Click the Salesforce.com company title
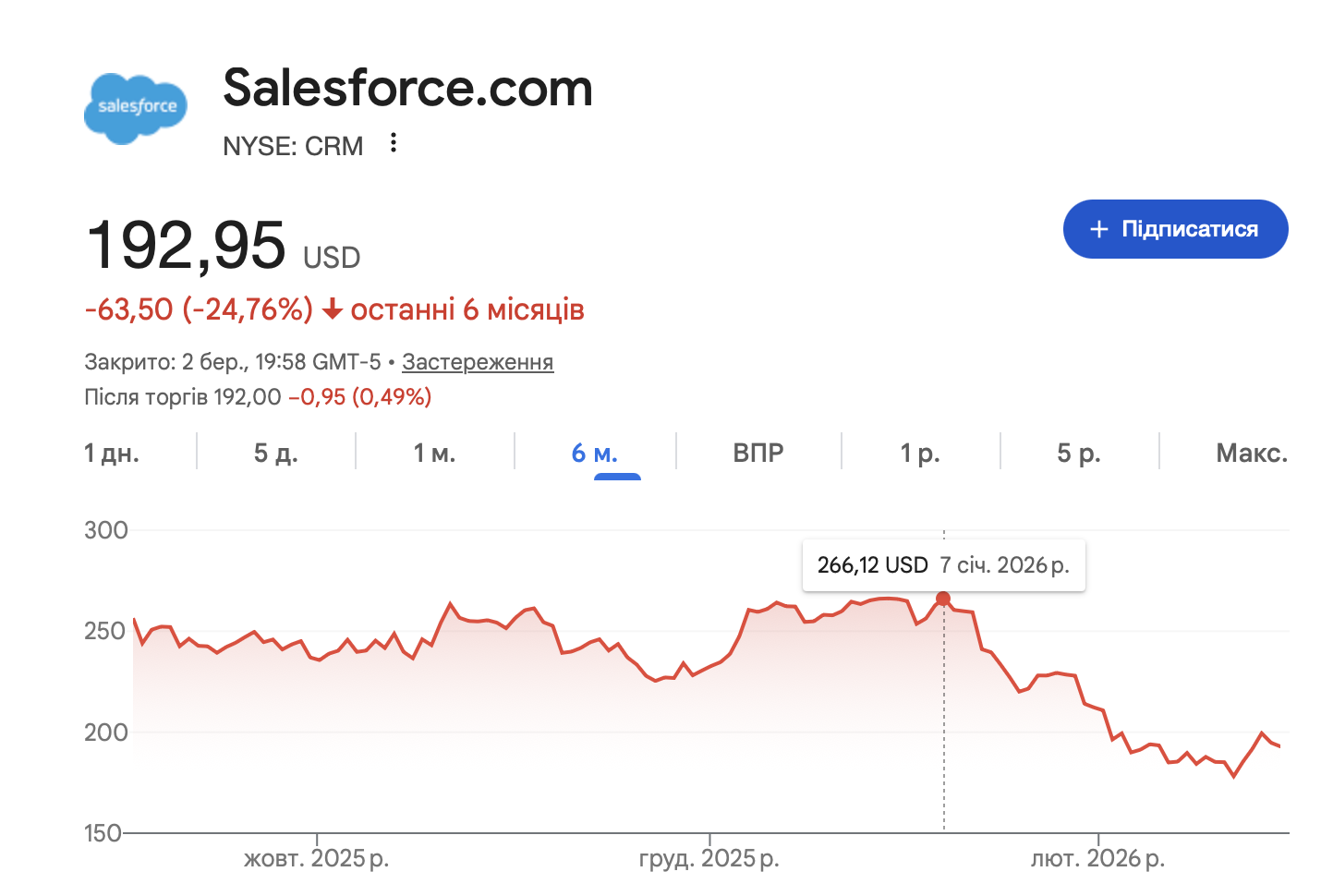This screenshot has height=896, width=1321. click(x=407, y=88)
